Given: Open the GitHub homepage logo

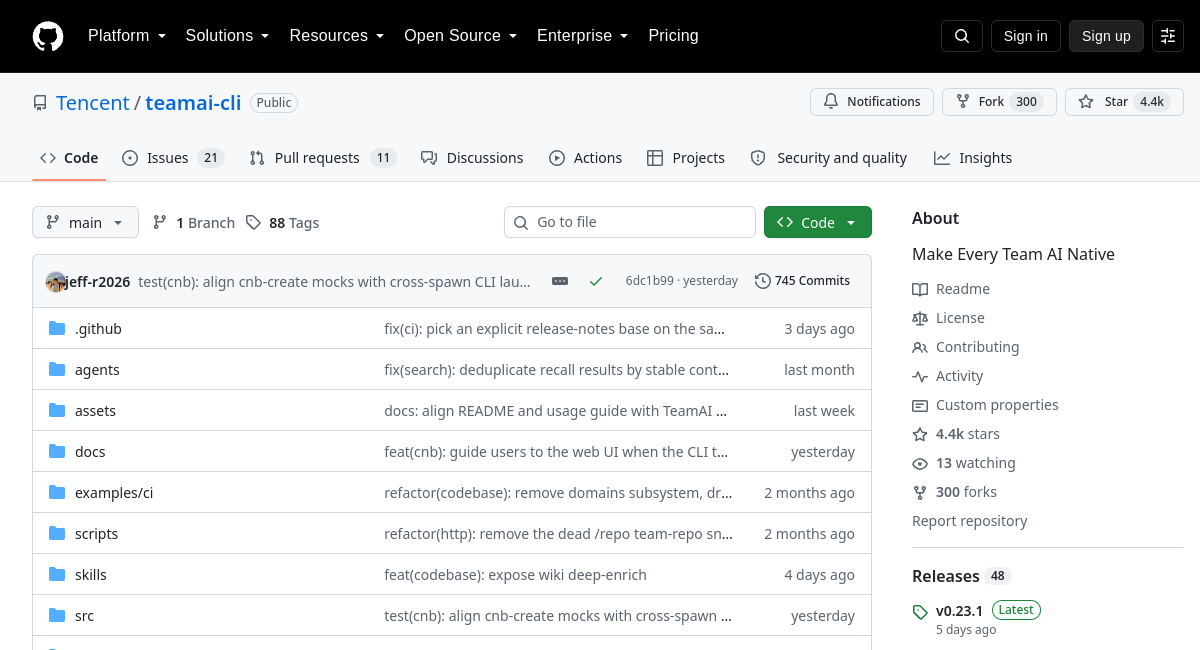Looking at the screenshot, I should (48, 36).
